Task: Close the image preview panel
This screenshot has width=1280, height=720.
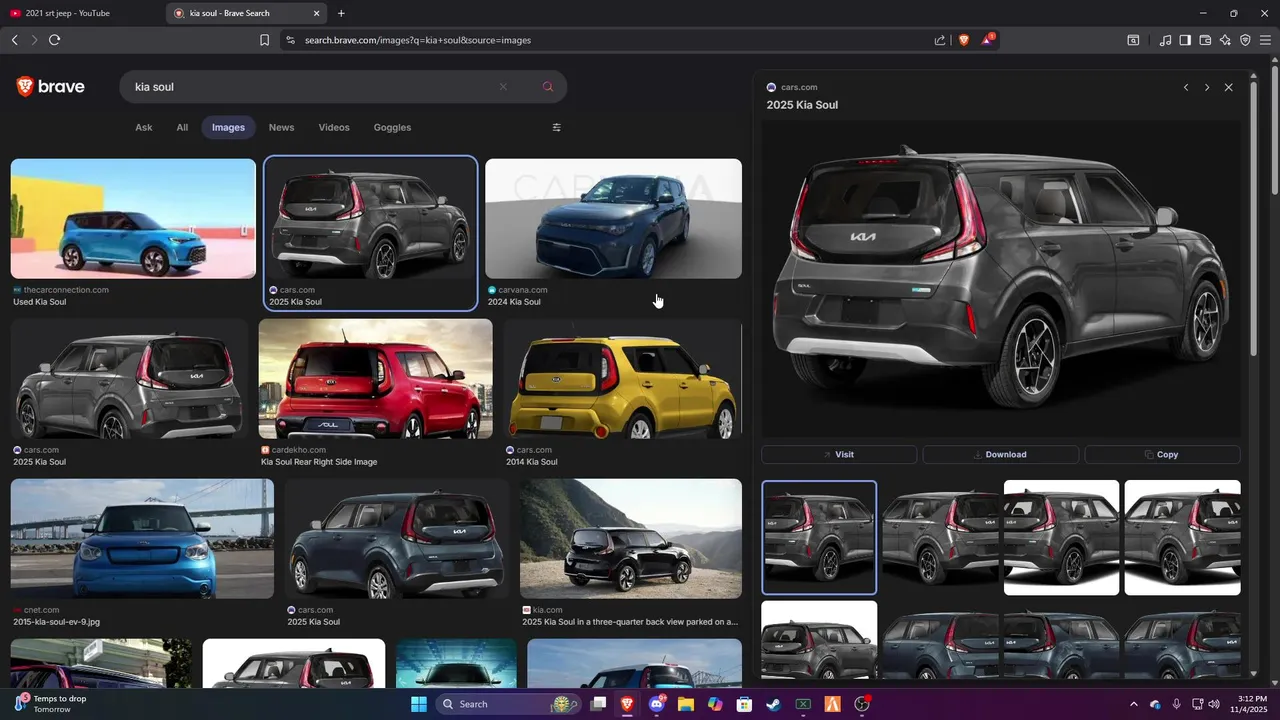Action: point(1229,88)
